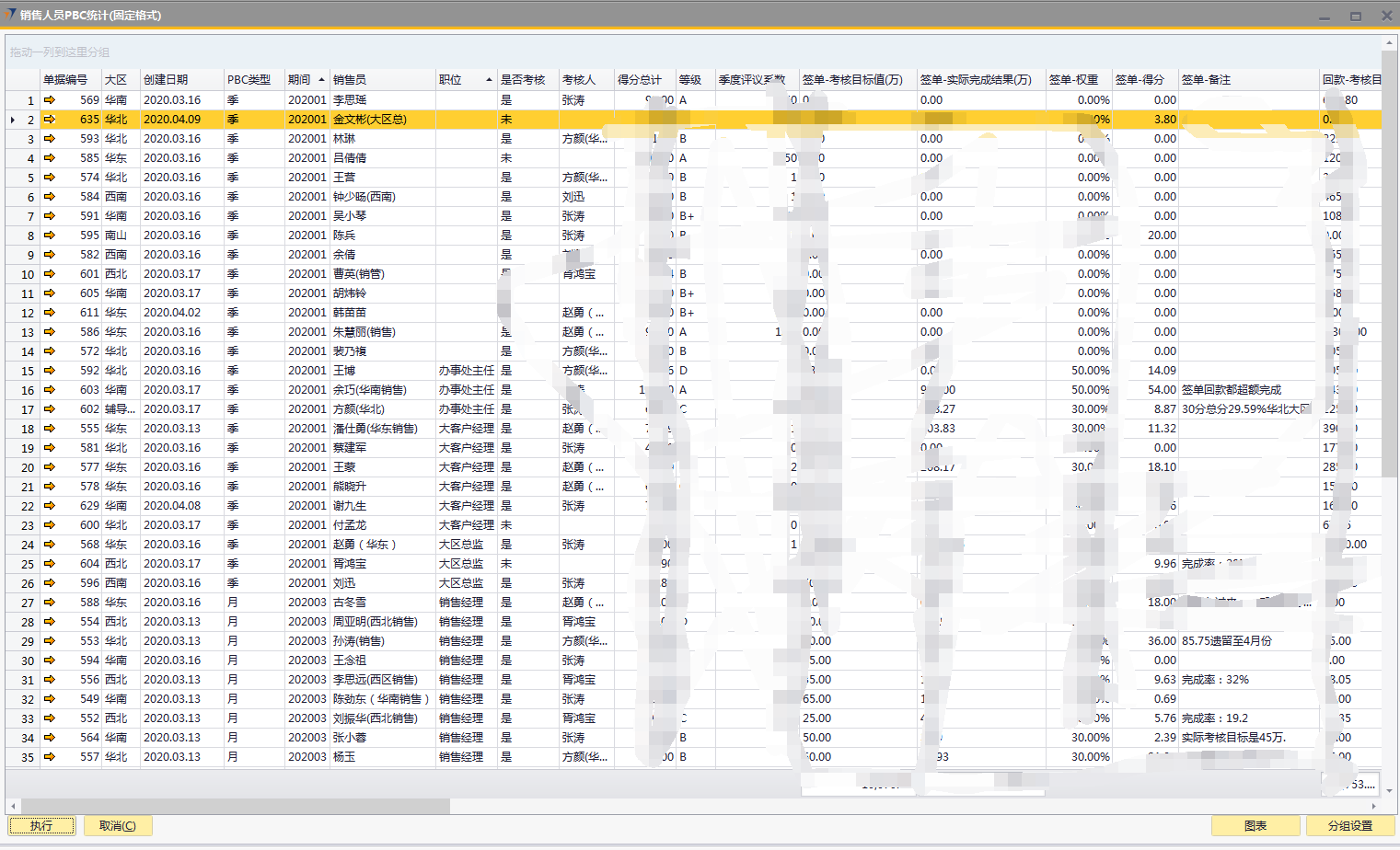Click the arrow icon for row 20 王黎
Viewport: 1400px width, 850px height.
tap(50, 466)
